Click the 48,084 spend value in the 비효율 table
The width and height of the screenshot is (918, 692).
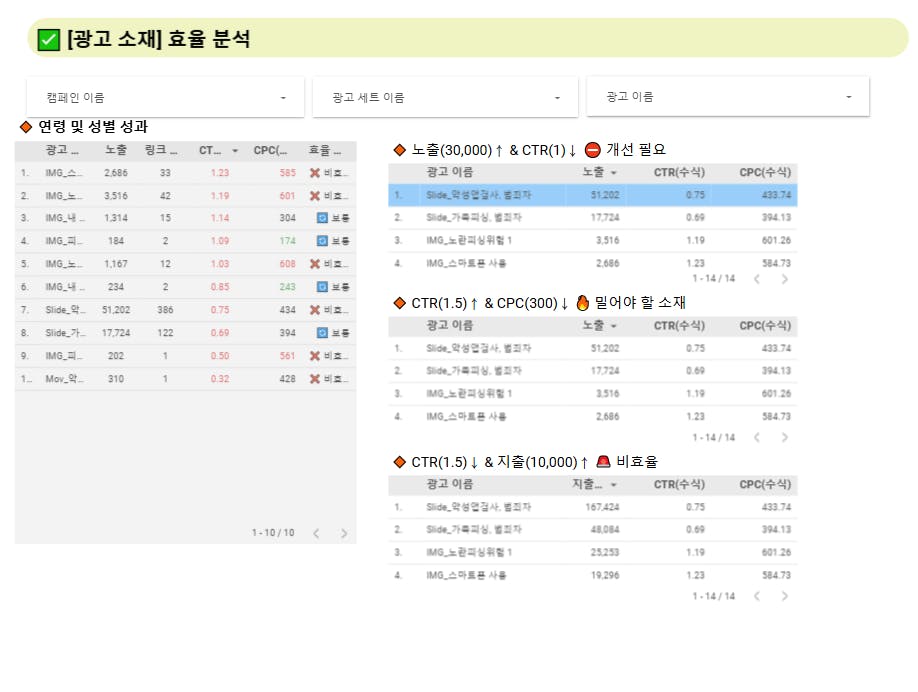coord(605,530)
